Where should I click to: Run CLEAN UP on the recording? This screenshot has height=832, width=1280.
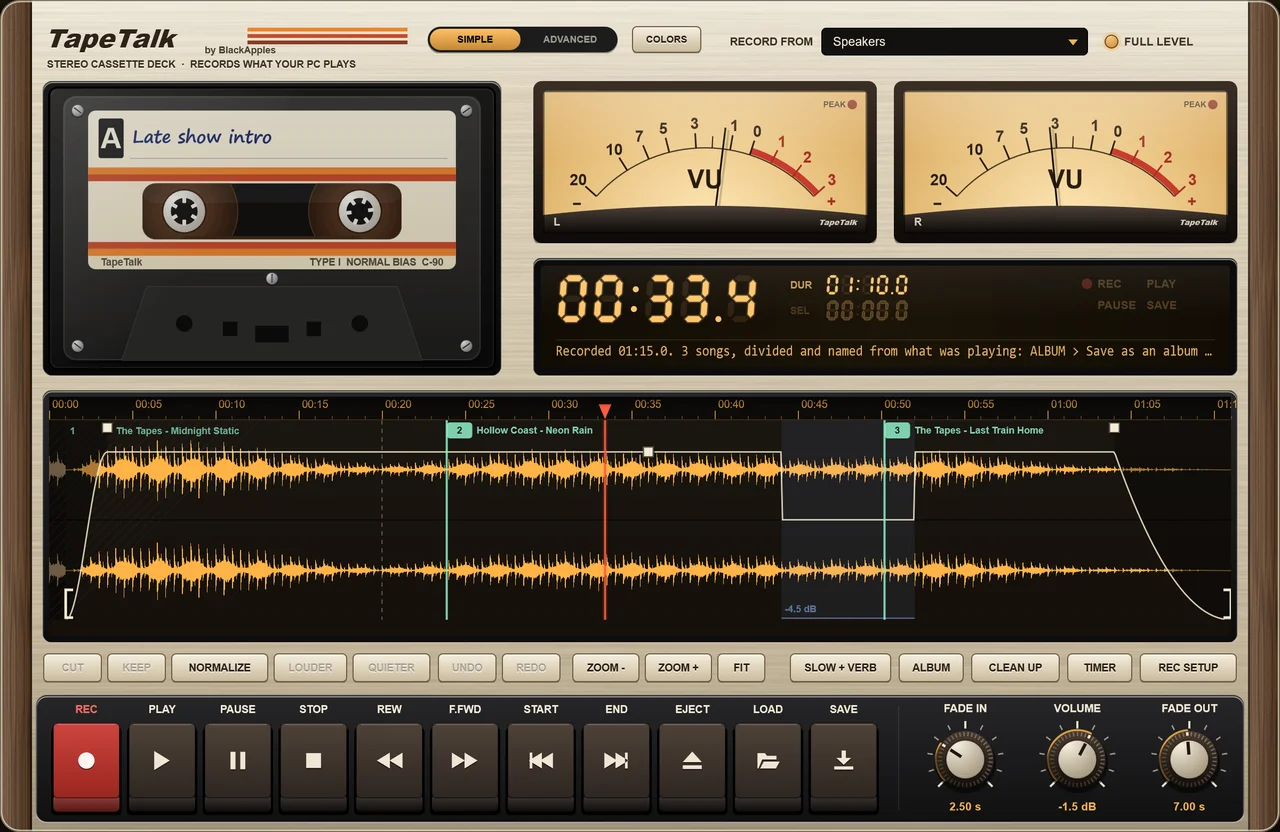click(x=1015, y=667)
